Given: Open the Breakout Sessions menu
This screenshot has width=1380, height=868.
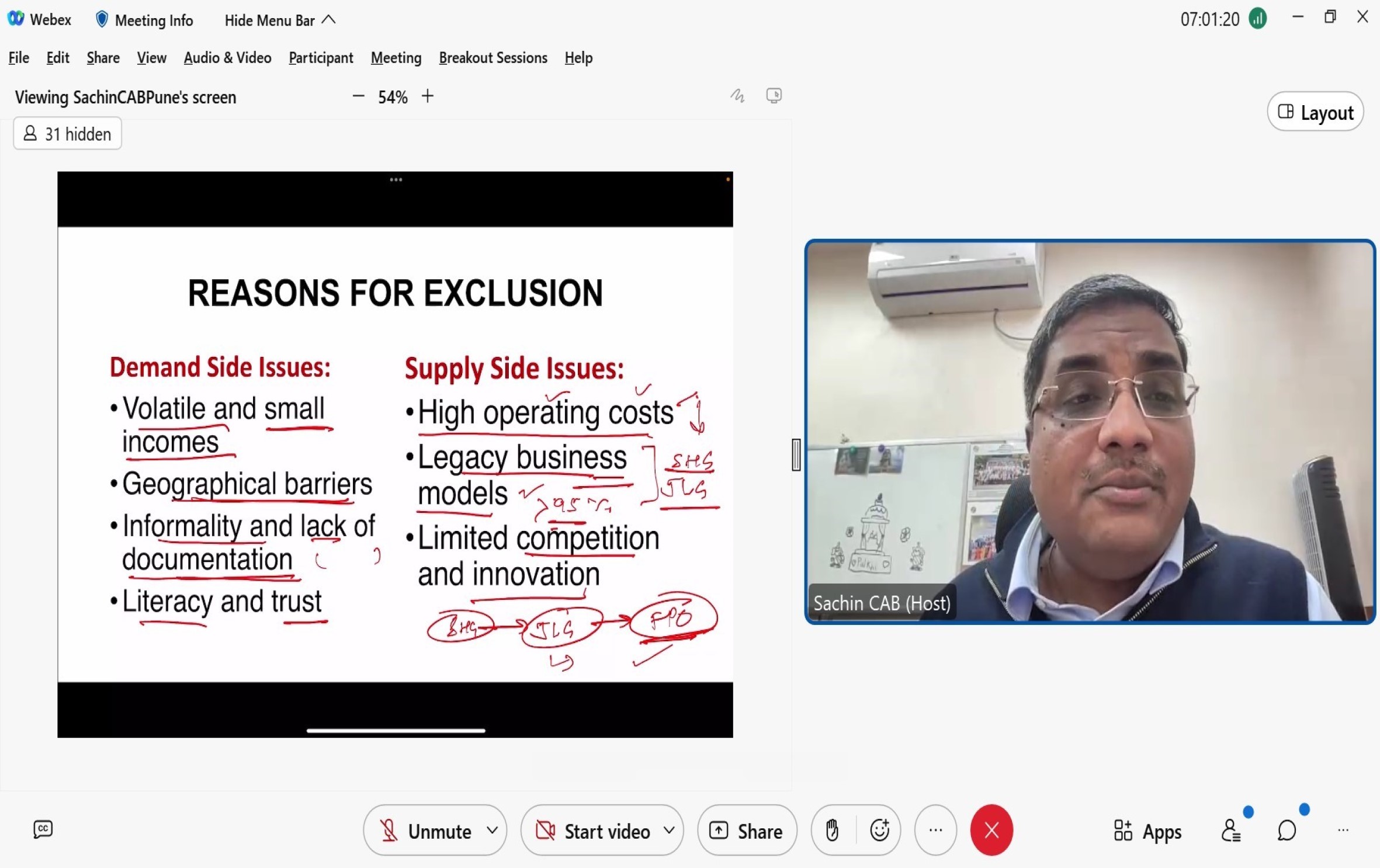Looking at the screenshot, I should [x=493, y=58].
